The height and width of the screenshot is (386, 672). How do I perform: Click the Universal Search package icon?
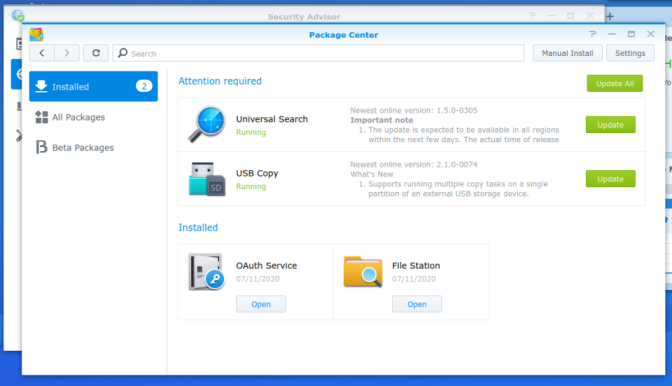[207, 124]
